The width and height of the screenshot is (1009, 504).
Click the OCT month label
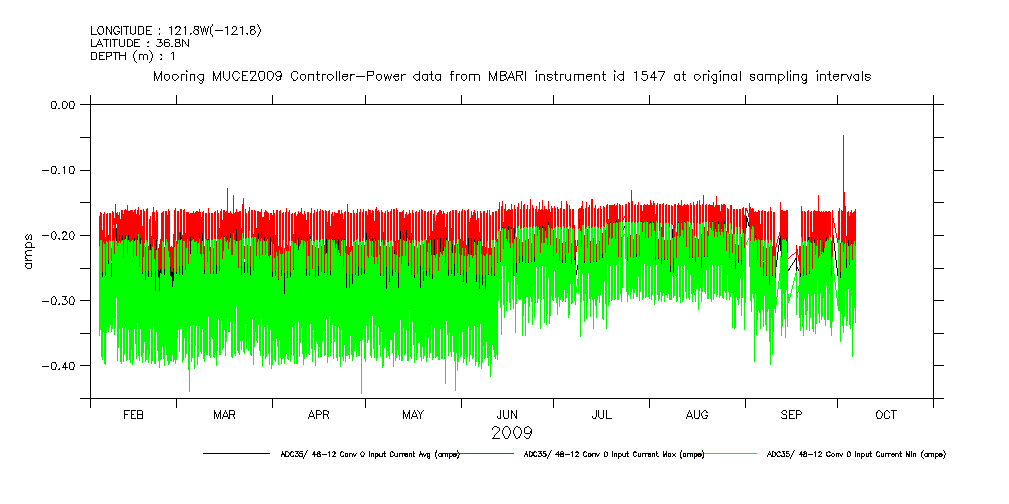[x=886, y=414]
